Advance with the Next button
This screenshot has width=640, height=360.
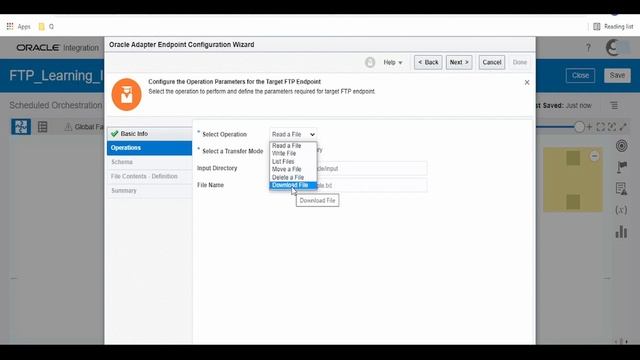tap(459, 62)
